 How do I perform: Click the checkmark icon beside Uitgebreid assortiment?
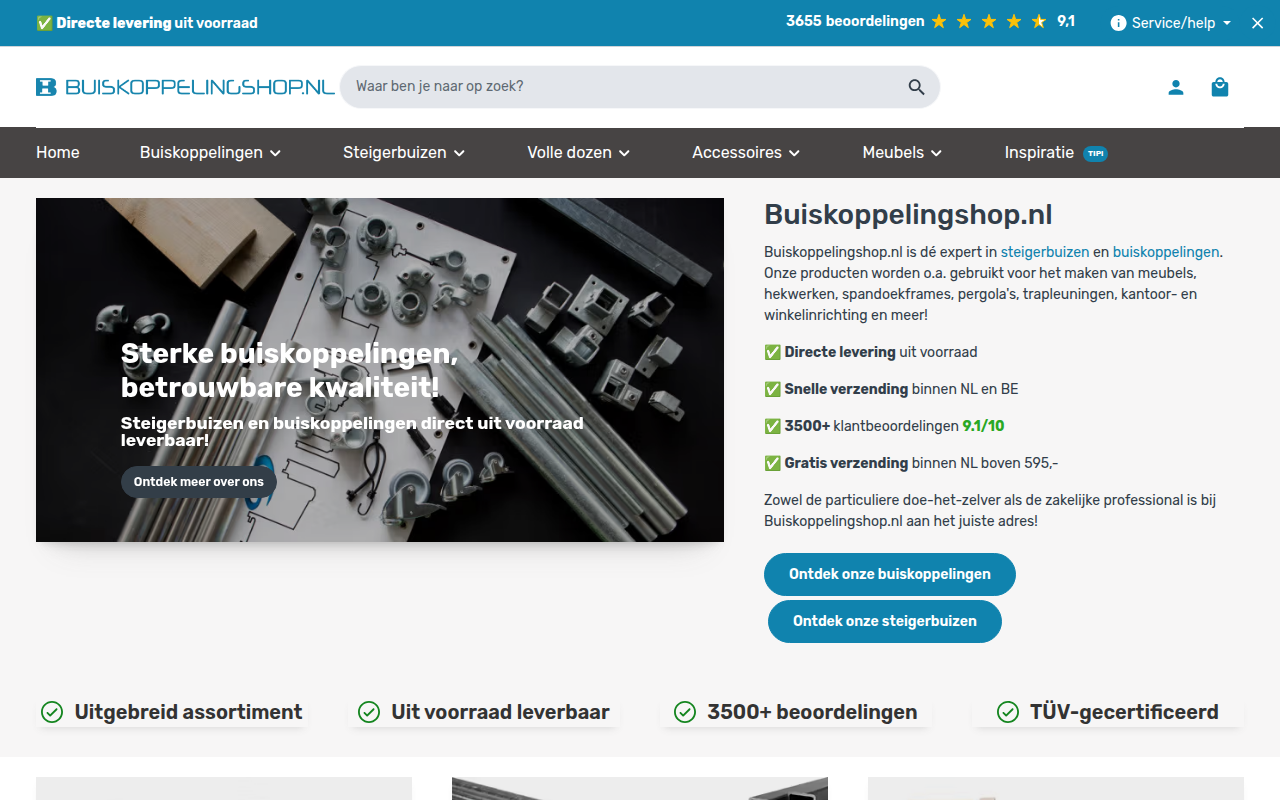tap(52, 712)
